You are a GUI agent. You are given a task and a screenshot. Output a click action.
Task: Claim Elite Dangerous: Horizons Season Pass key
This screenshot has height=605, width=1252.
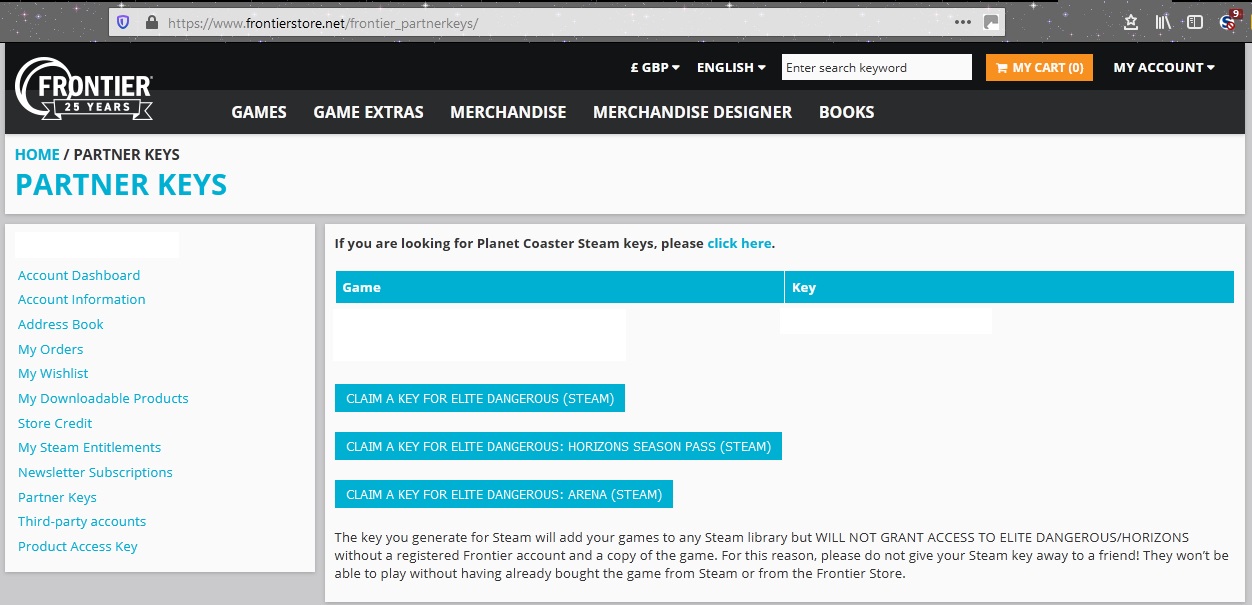coord(558,446)
